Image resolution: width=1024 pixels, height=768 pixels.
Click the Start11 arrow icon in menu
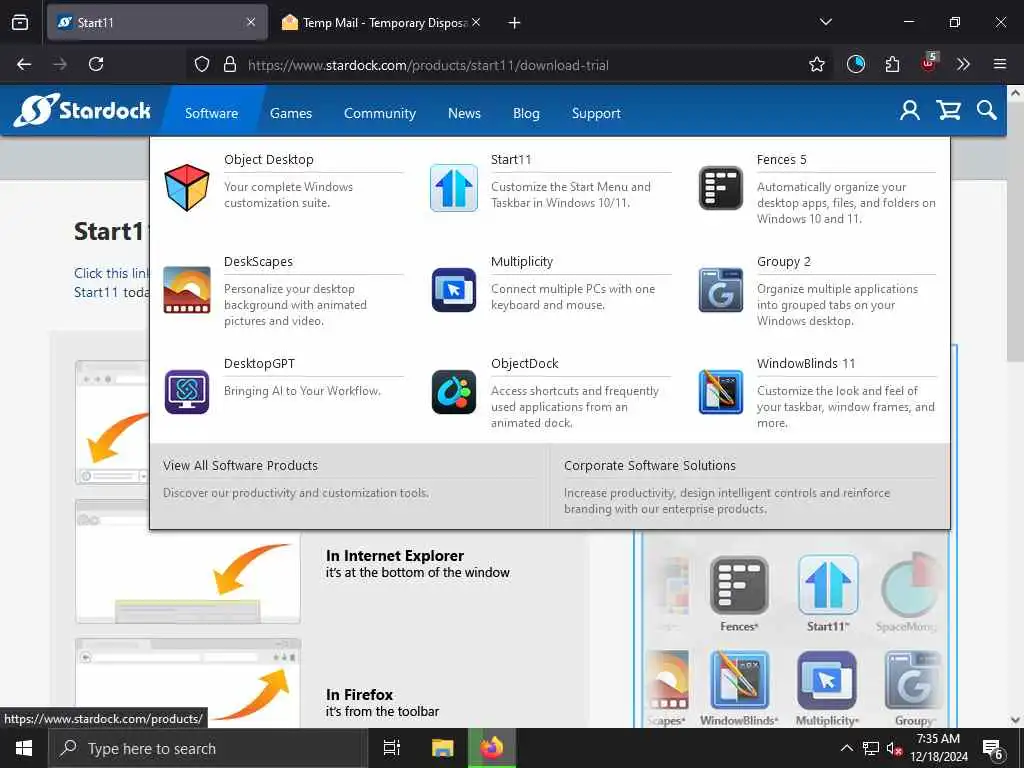coord(454,187)
